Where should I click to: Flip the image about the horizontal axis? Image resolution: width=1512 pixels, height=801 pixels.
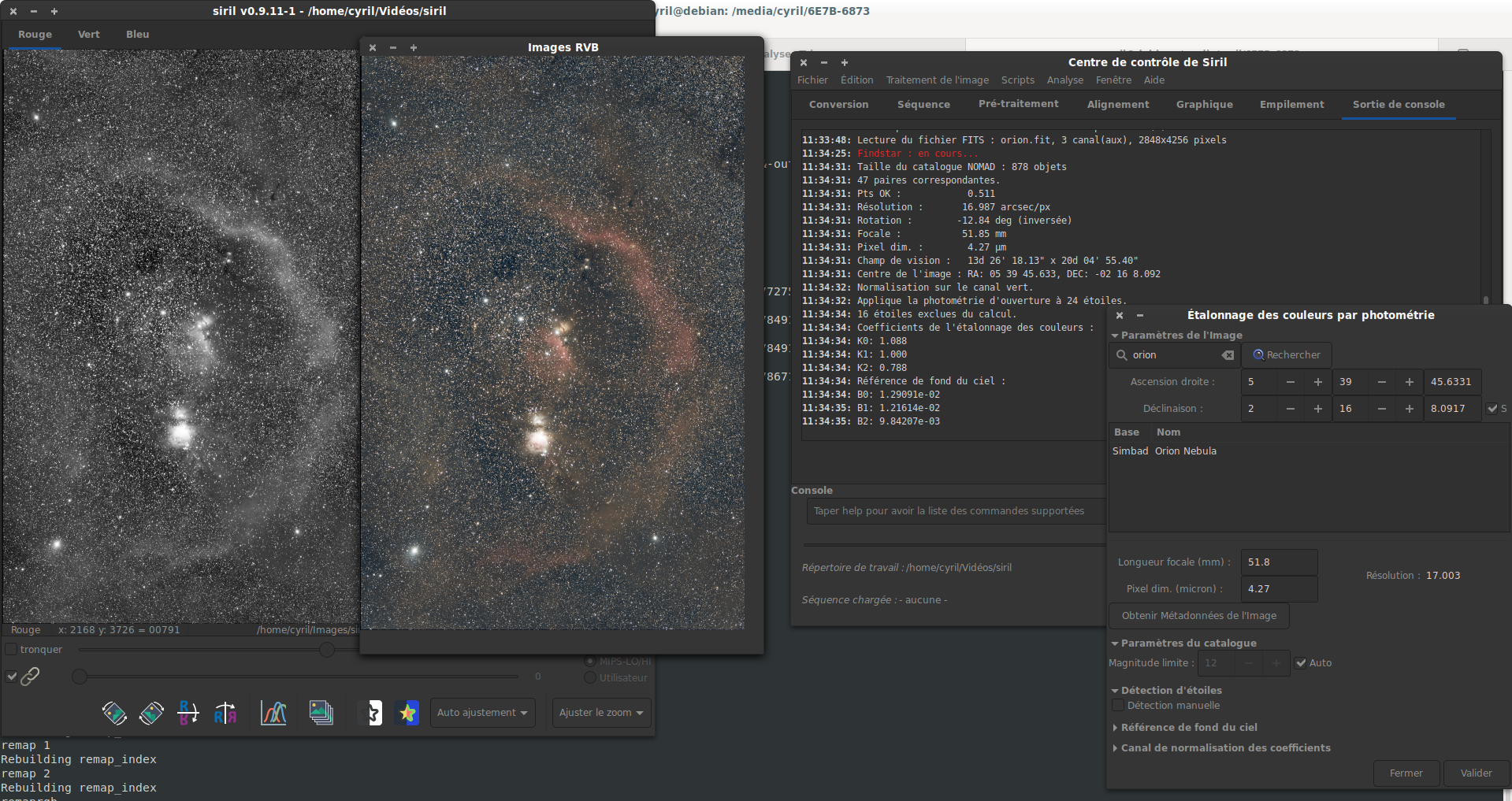click(x=188, y=713)
